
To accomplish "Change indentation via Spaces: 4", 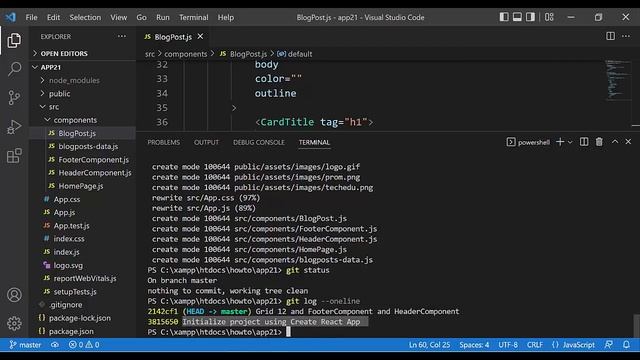I will click(474, 345).
